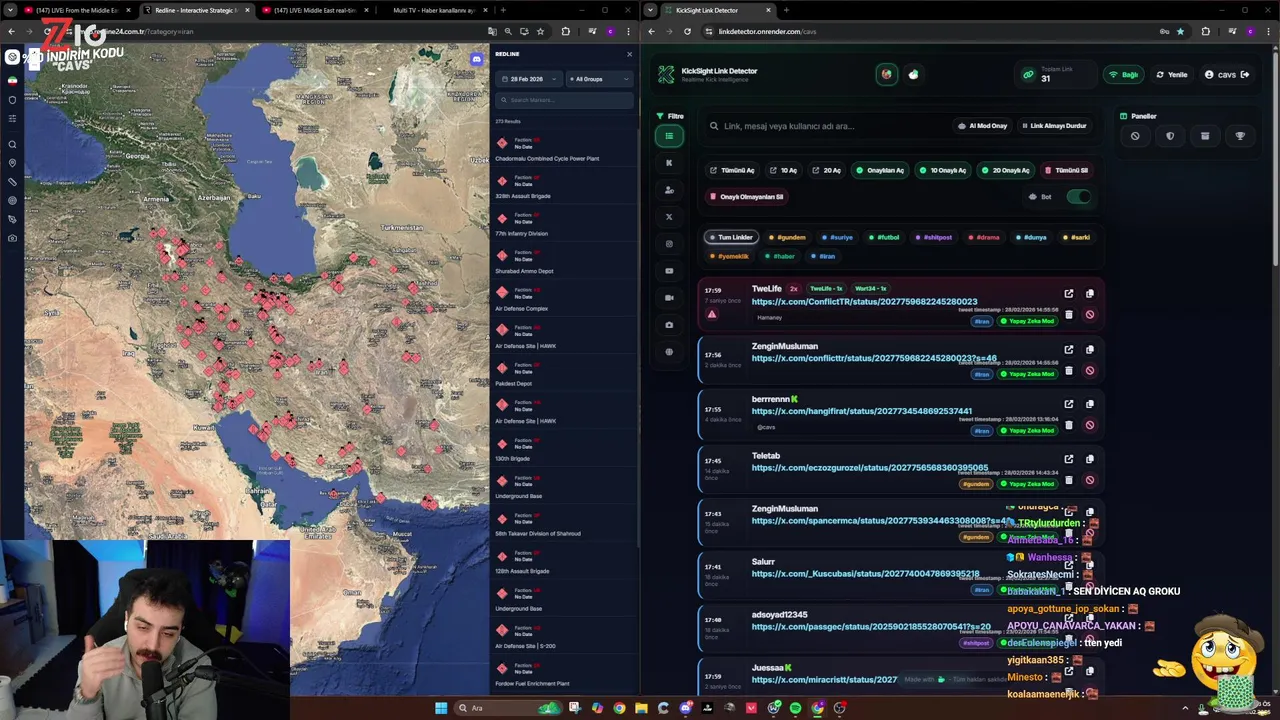This screenshot has height=720, width=1280.
Task: Filter links by #shitpost tag
Action: pos(934,238)
